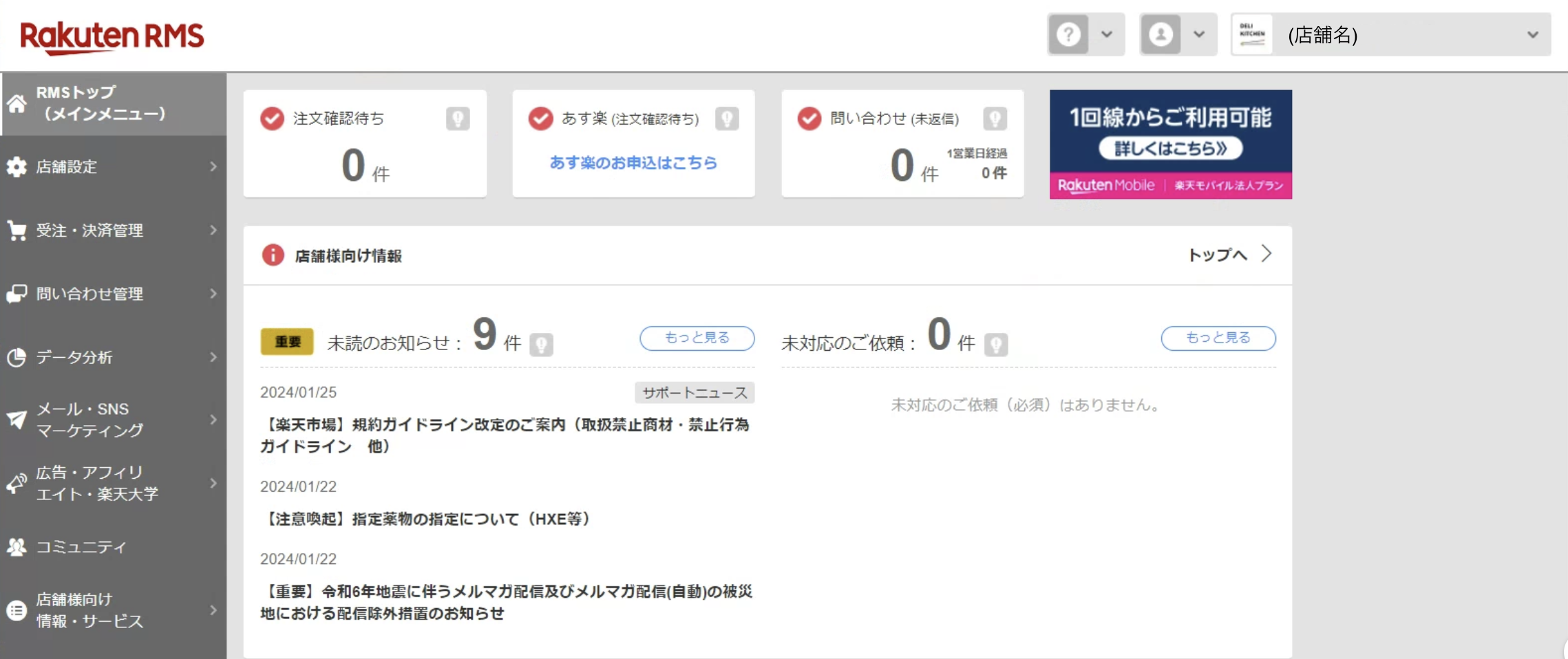Click the gear icon beside 店舗設定
Viewport: 1568px width, 659px height.
17,167
